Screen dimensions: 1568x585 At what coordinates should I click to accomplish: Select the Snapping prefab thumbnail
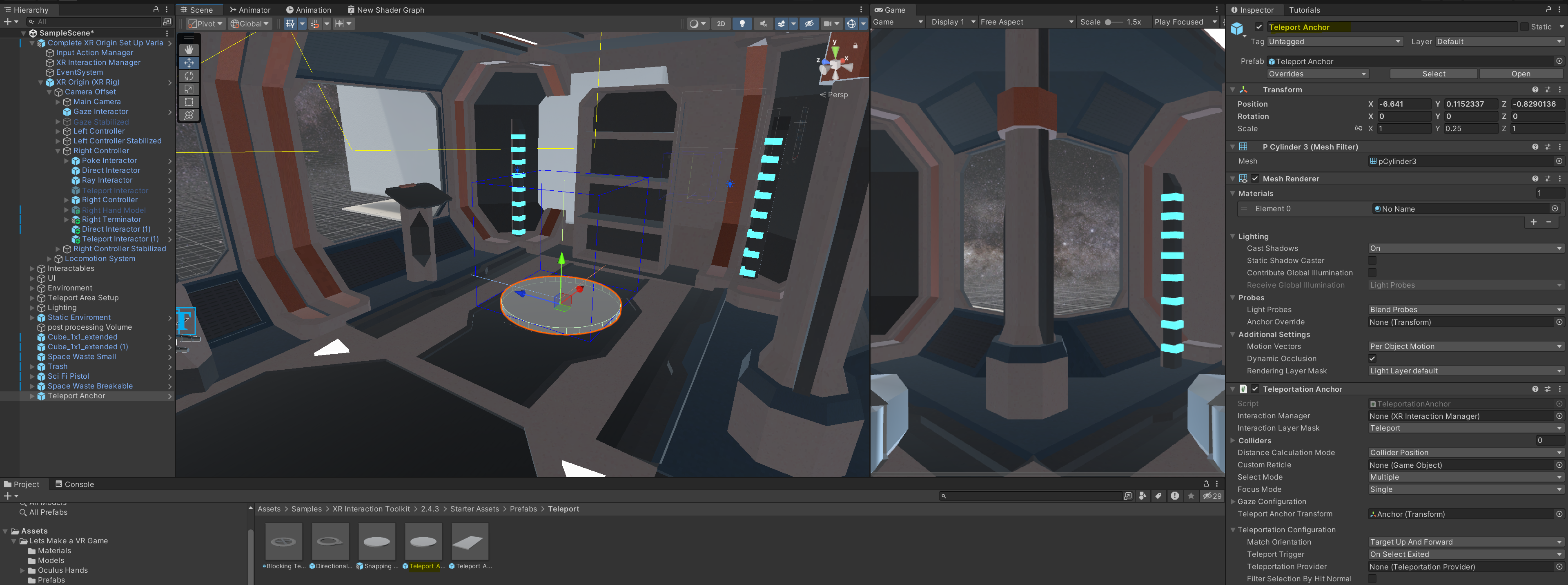[x=377, y=541]
